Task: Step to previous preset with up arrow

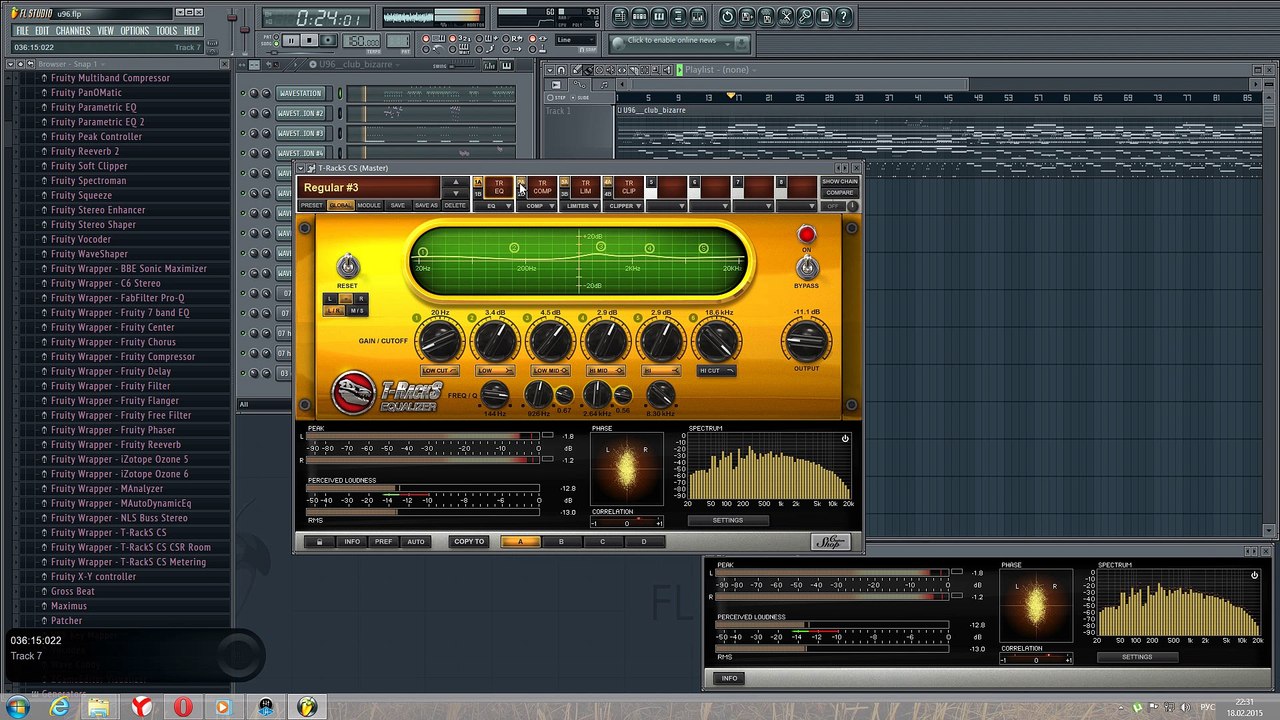Action: [x=456, y=182]
